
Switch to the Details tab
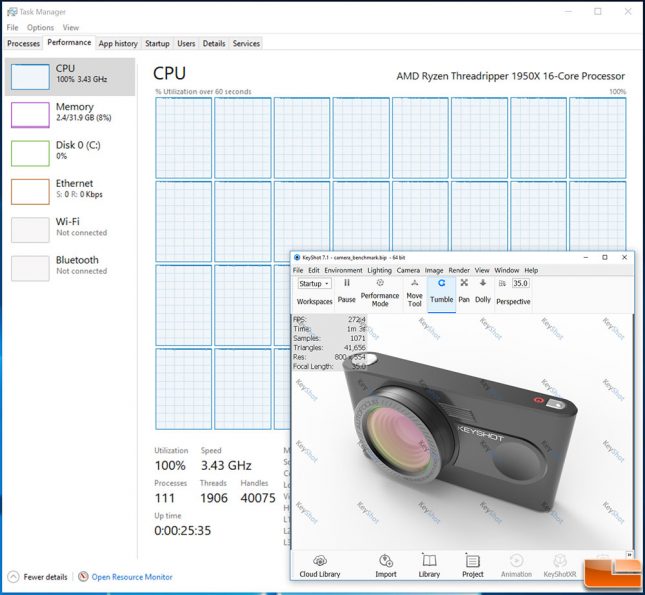(214, 44)
